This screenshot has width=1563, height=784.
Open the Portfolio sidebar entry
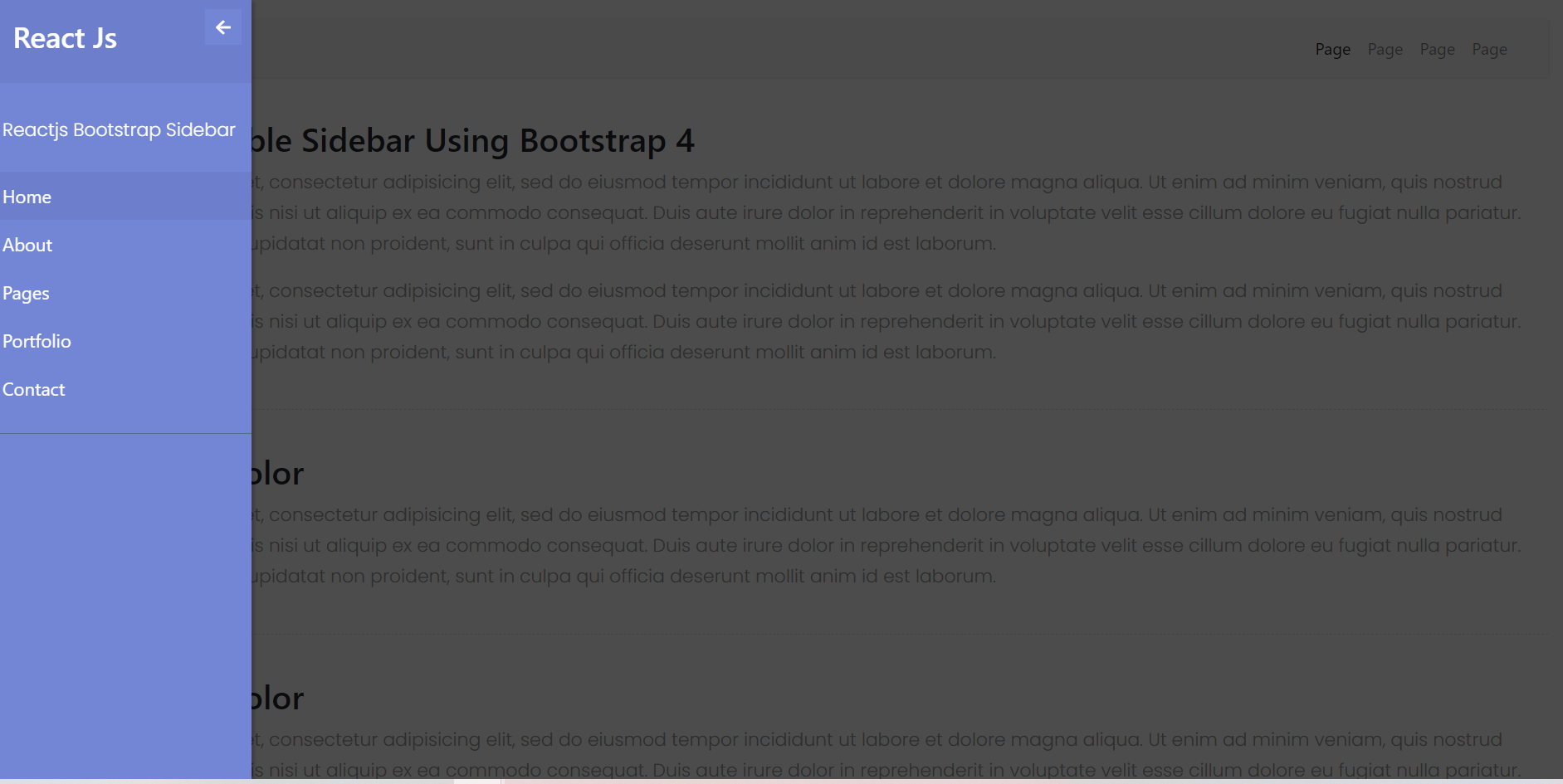click(37, 340)
